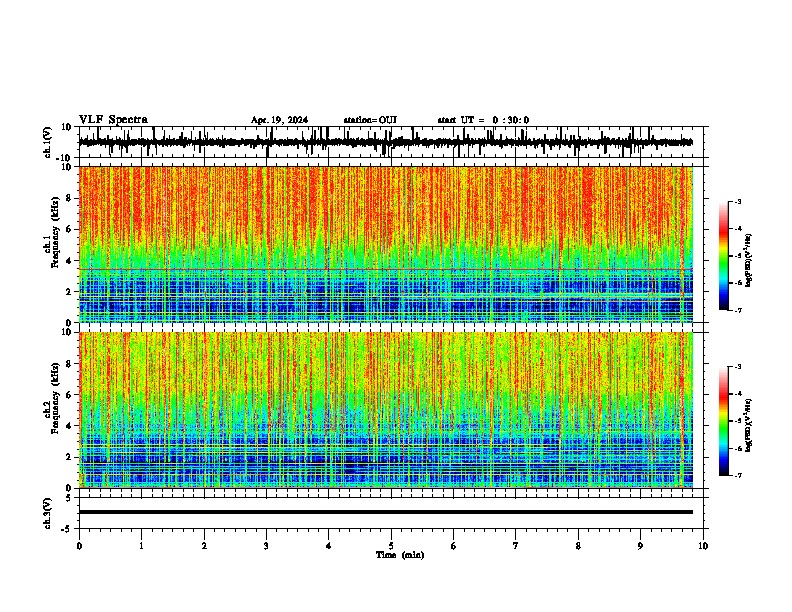Click the "6" kHz tick on ch.1 spectrogram

tap(70, 230)
